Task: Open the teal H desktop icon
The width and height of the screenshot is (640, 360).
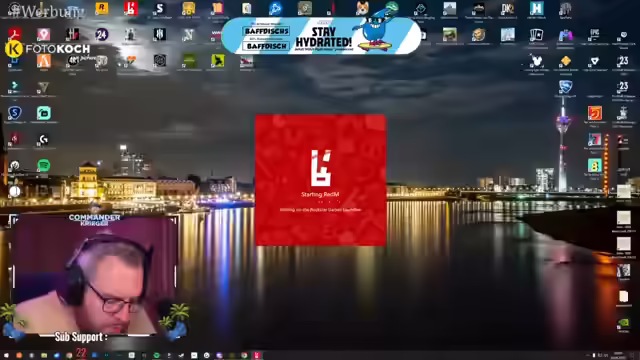Action: click(x=536, y=8)
